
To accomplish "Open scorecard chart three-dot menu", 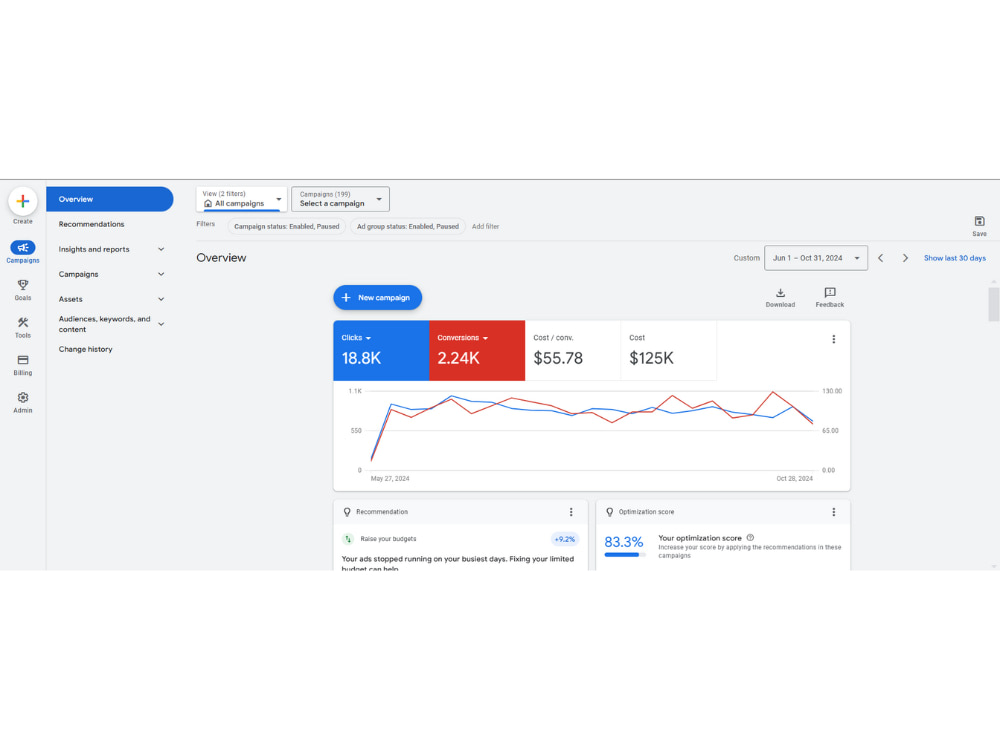I will tap(834, 339).
